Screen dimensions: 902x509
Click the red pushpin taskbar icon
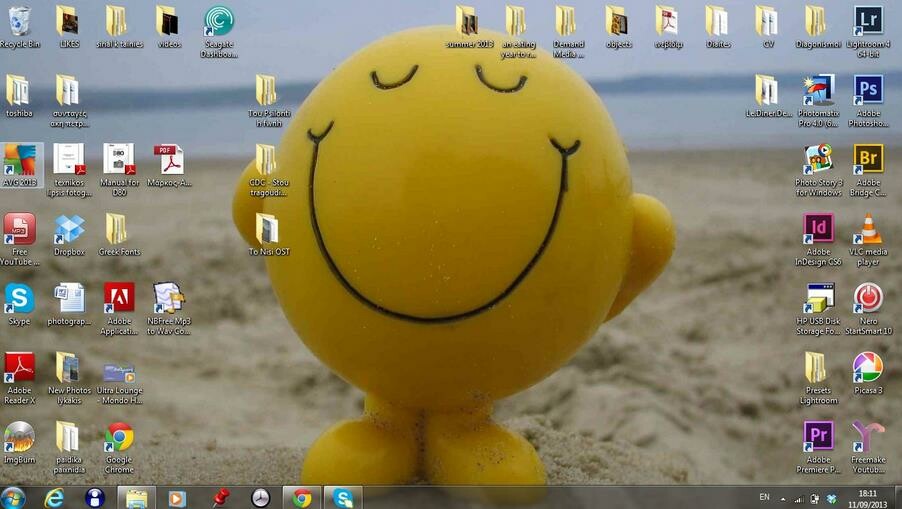tap(219, 498)
